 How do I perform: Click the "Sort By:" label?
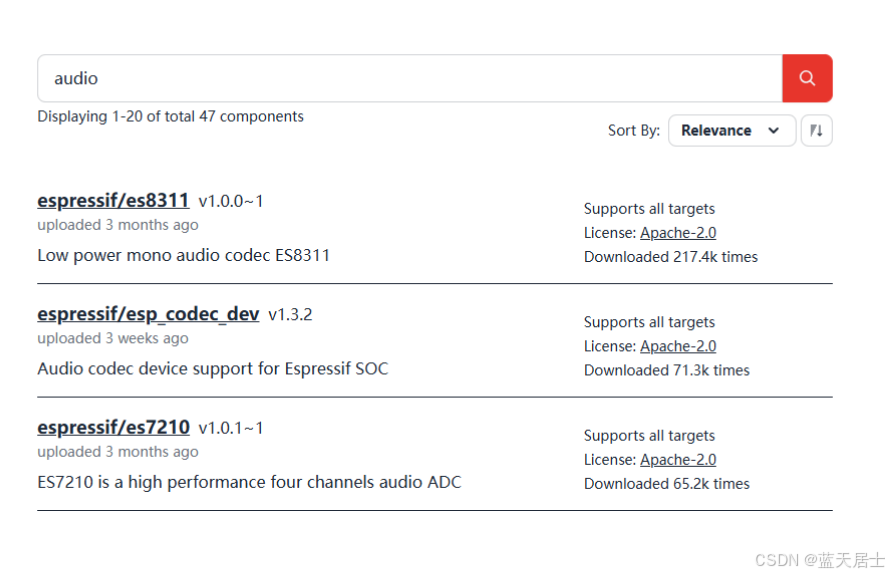tap(634, 130)
